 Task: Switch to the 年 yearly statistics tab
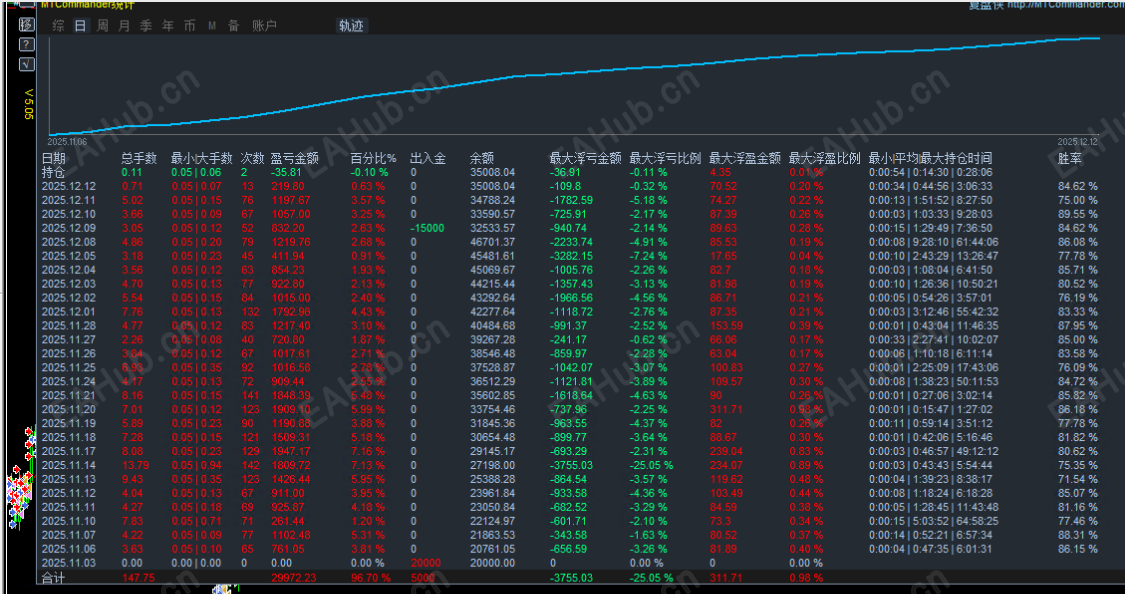coord(166,25)
